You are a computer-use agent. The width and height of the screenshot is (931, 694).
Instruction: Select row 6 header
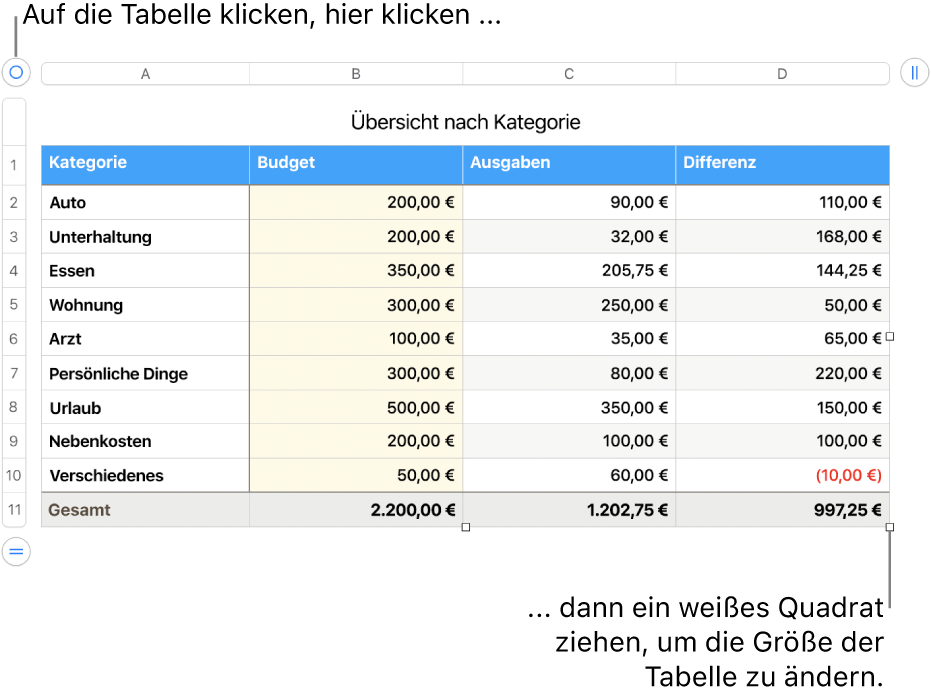coord(14,339)
